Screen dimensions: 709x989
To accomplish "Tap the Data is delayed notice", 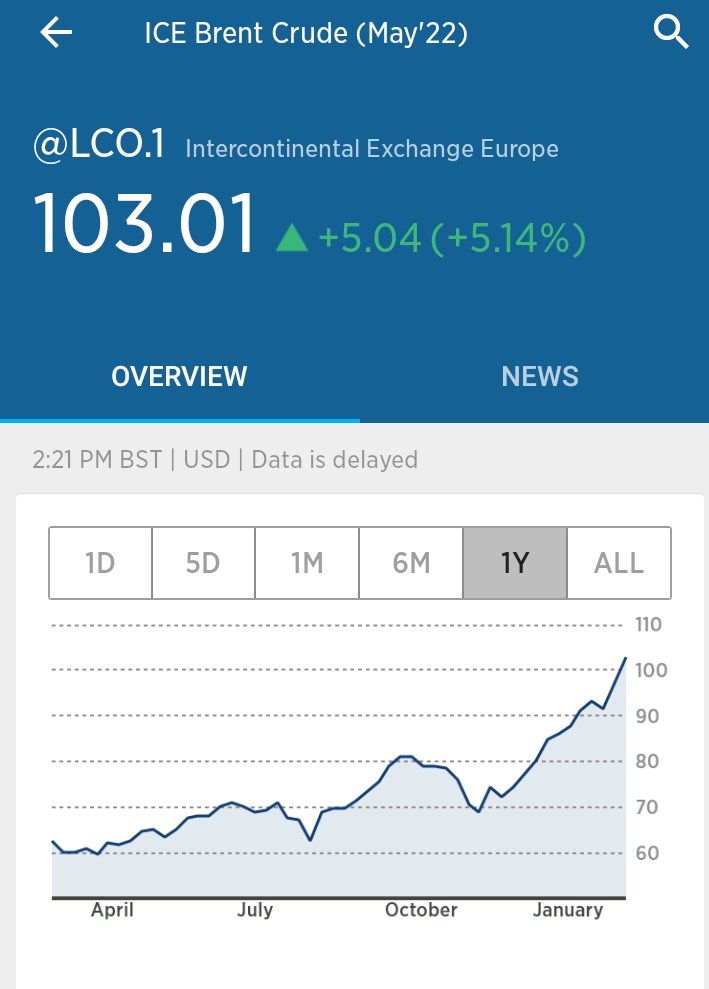I will click(x=334, y=460).
